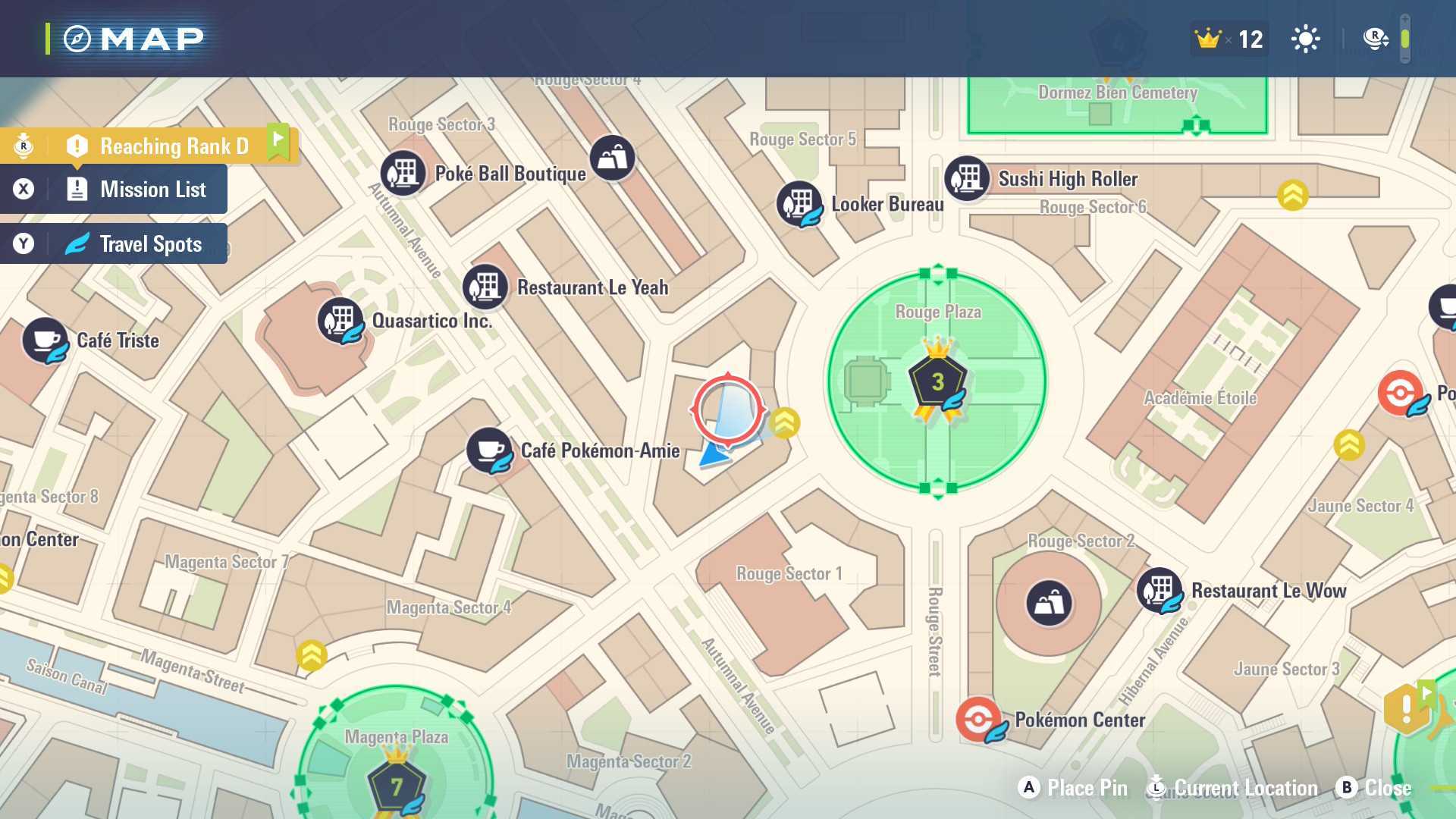Toggle the daytime sun indicator
This screenshot has height=819, width=1456.
point(1305,39)
